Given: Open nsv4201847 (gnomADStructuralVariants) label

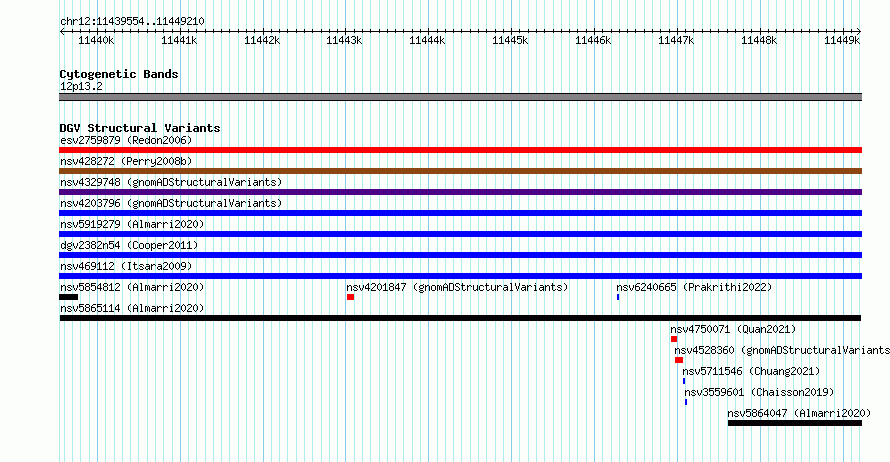Looking at the screenshot, I should pos(457,287).
